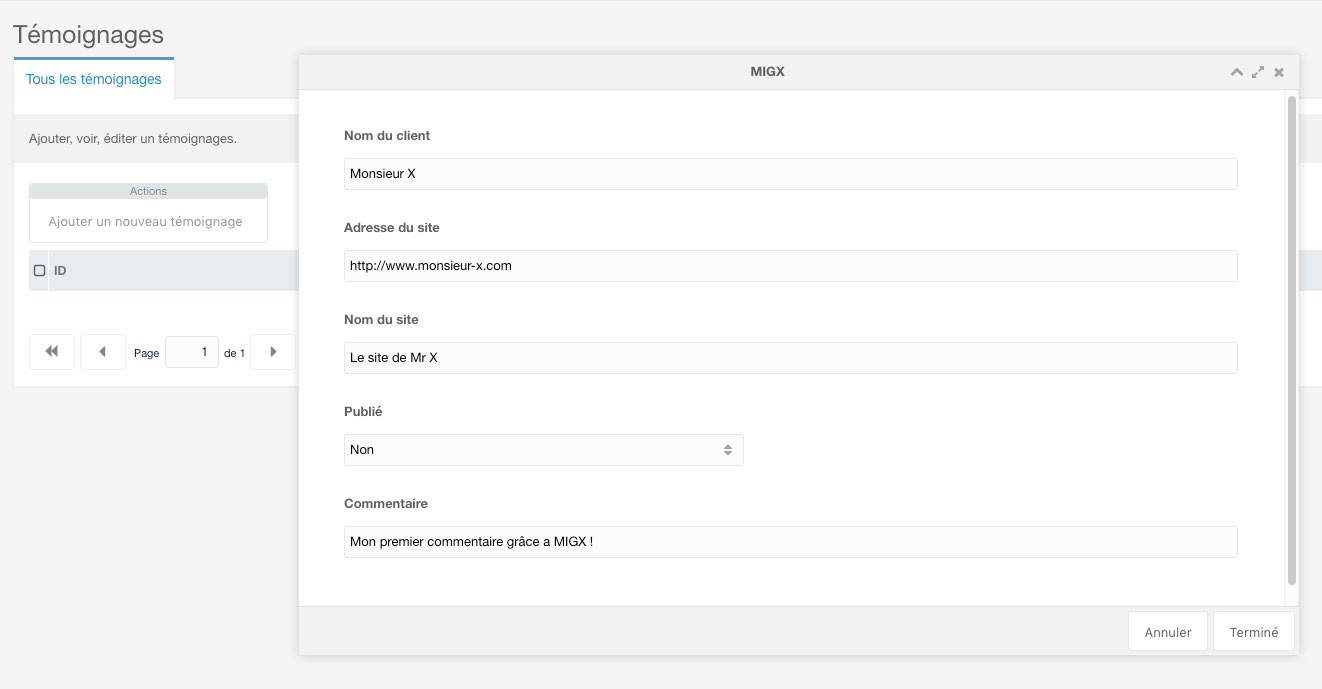The image size is (1322, 689).
Task: Tick the select-all checkbox beside the ID column
Action: pyautogui.click(x=40, y=271)
